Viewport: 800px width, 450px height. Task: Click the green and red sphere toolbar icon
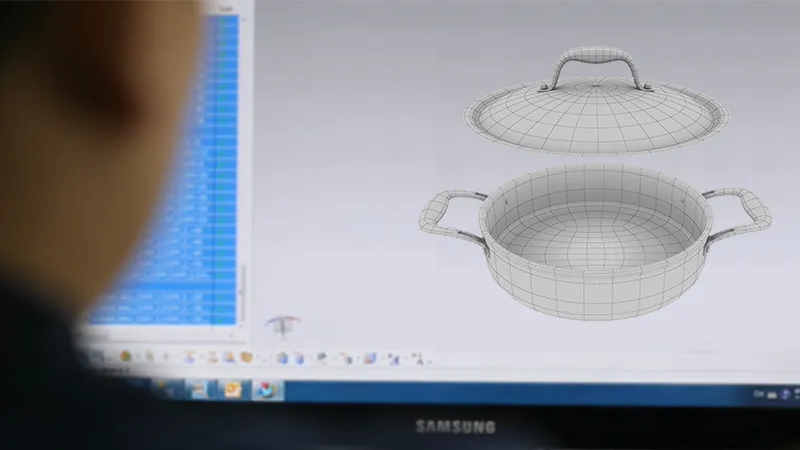click(x=126, y=356)
